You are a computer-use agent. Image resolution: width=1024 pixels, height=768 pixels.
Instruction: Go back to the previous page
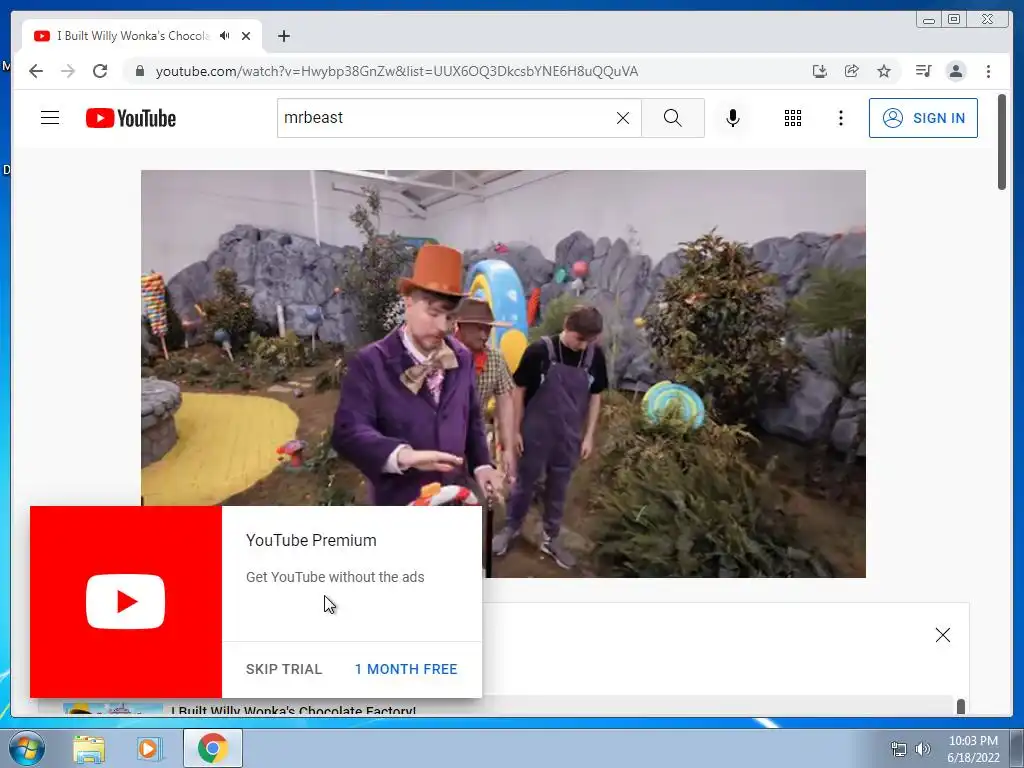click(36, 71)
